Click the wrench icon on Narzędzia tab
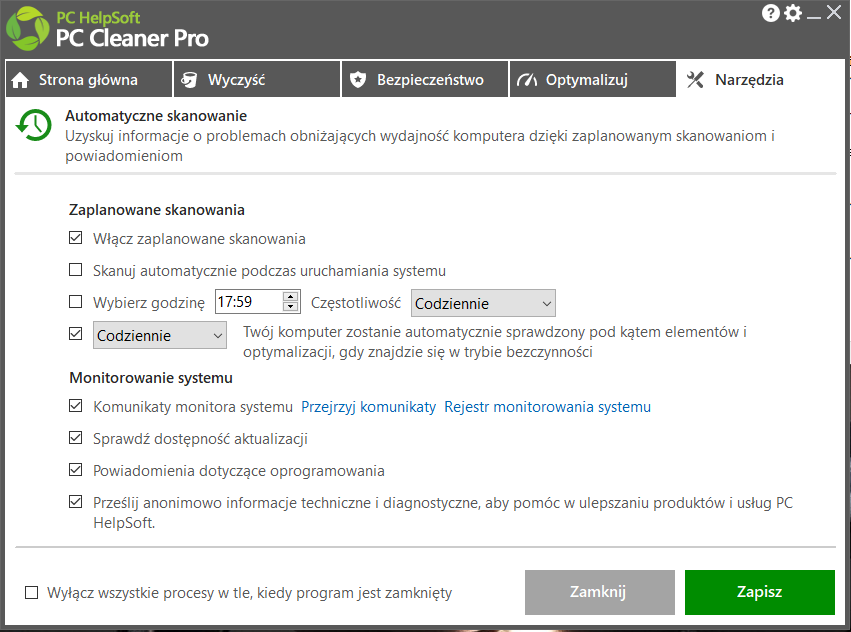 [x=695, y=80]
